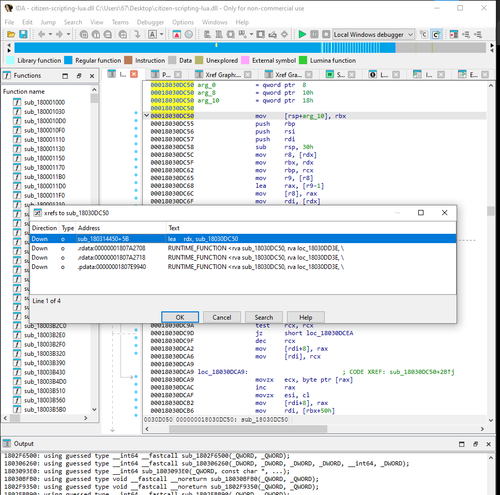Terminate the process with the stop icon

point(326,34)
